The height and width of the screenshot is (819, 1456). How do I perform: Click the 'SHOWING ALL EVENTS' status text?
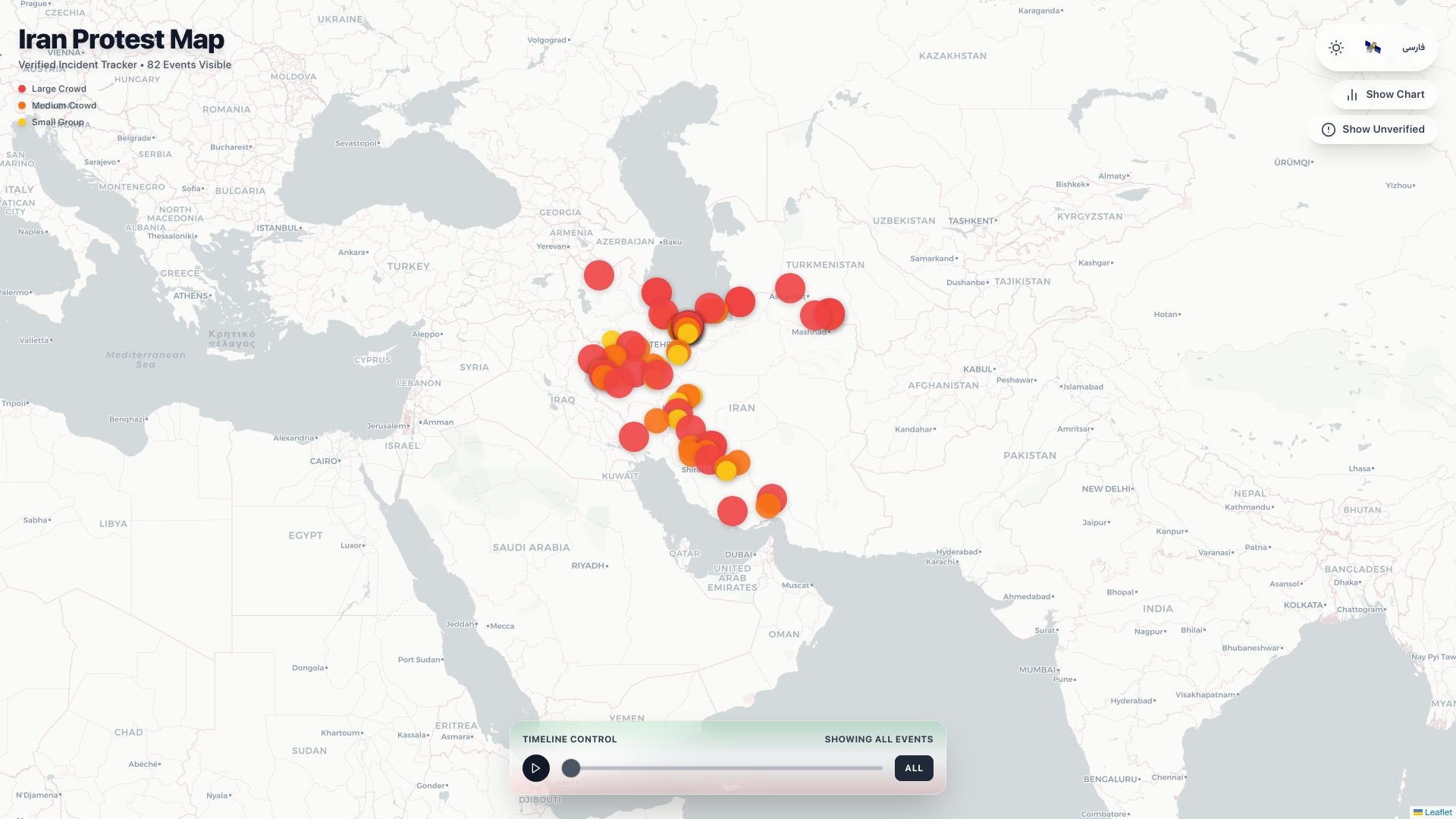click(879, 739)
